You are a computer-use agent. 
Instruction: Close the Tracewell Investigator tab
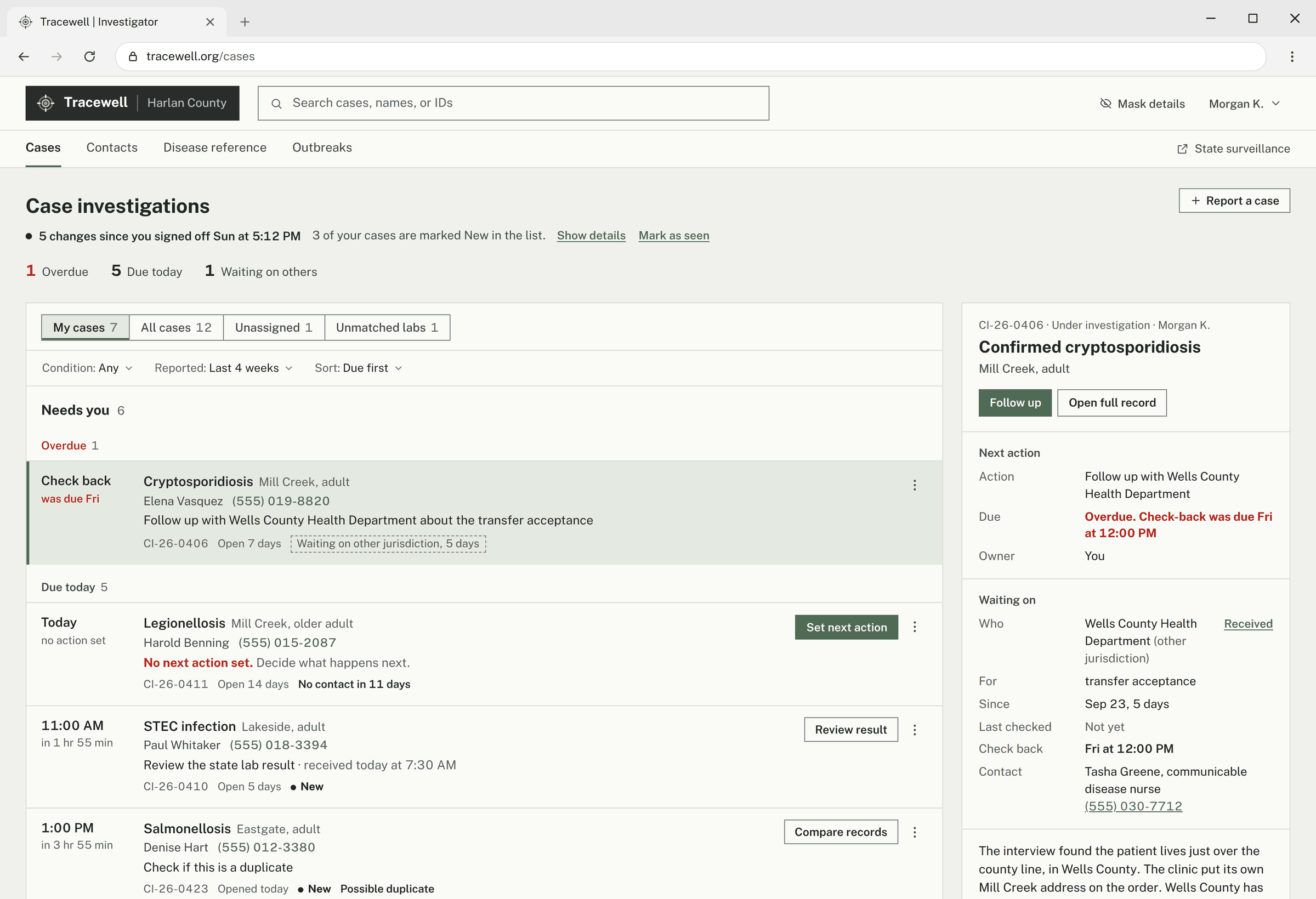(x=210, y=21)
